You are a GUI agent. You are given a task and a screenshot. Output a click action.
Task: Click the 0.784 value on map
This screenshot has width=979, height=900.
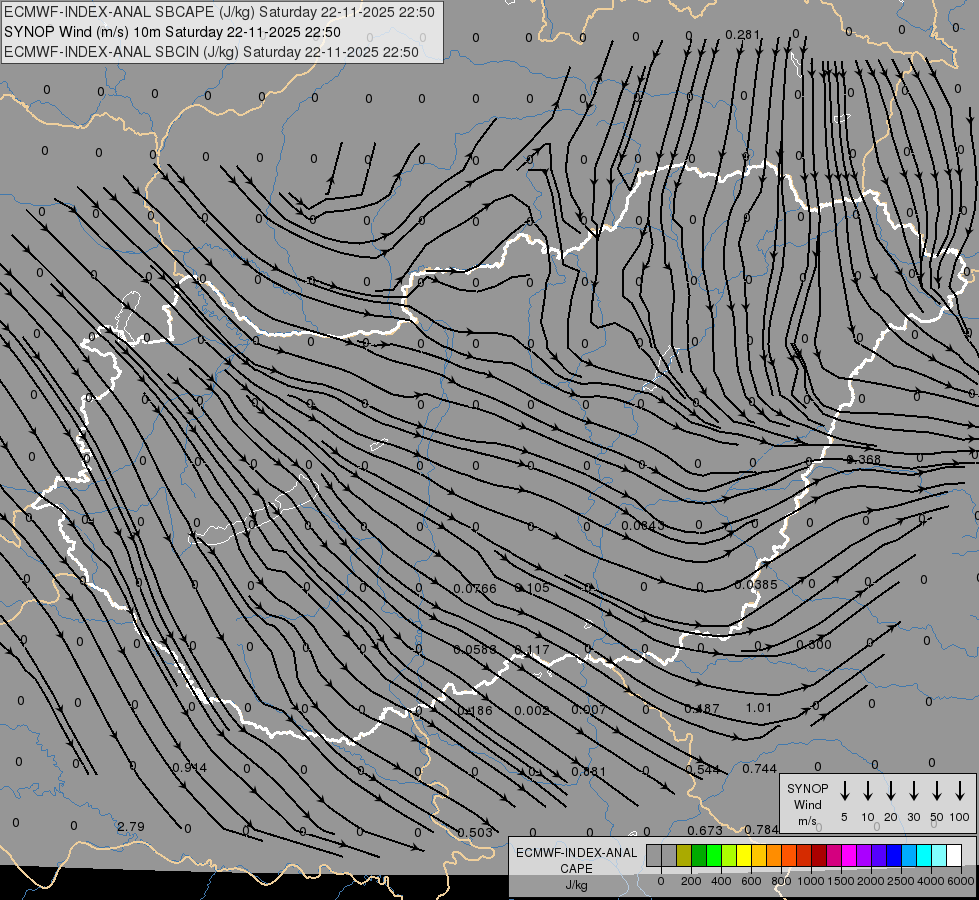pyautogui.click(x=761, y=829)
